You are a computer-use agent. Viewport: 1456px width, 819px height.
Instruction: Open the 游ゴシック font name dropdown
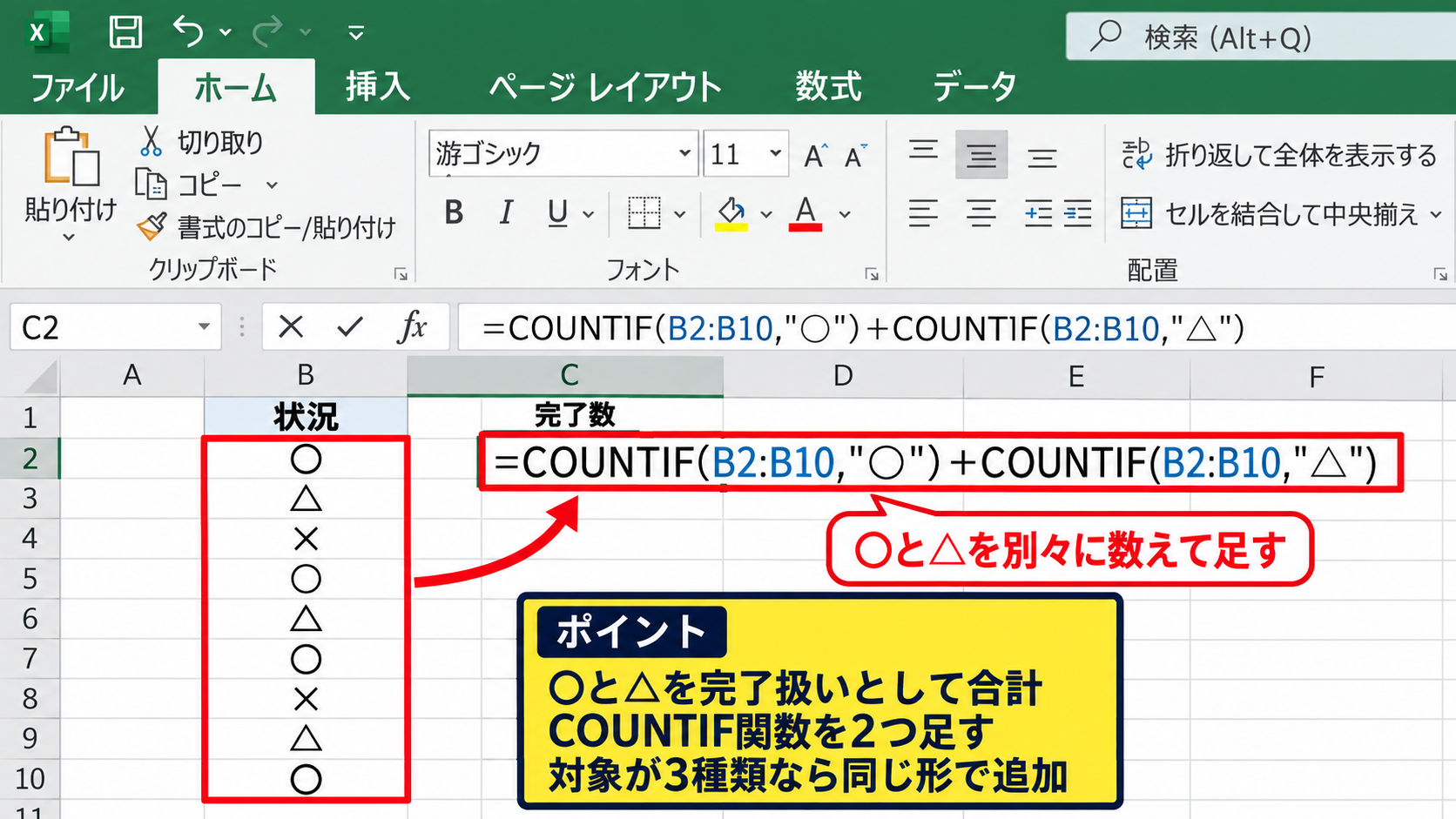pos(685,153)
